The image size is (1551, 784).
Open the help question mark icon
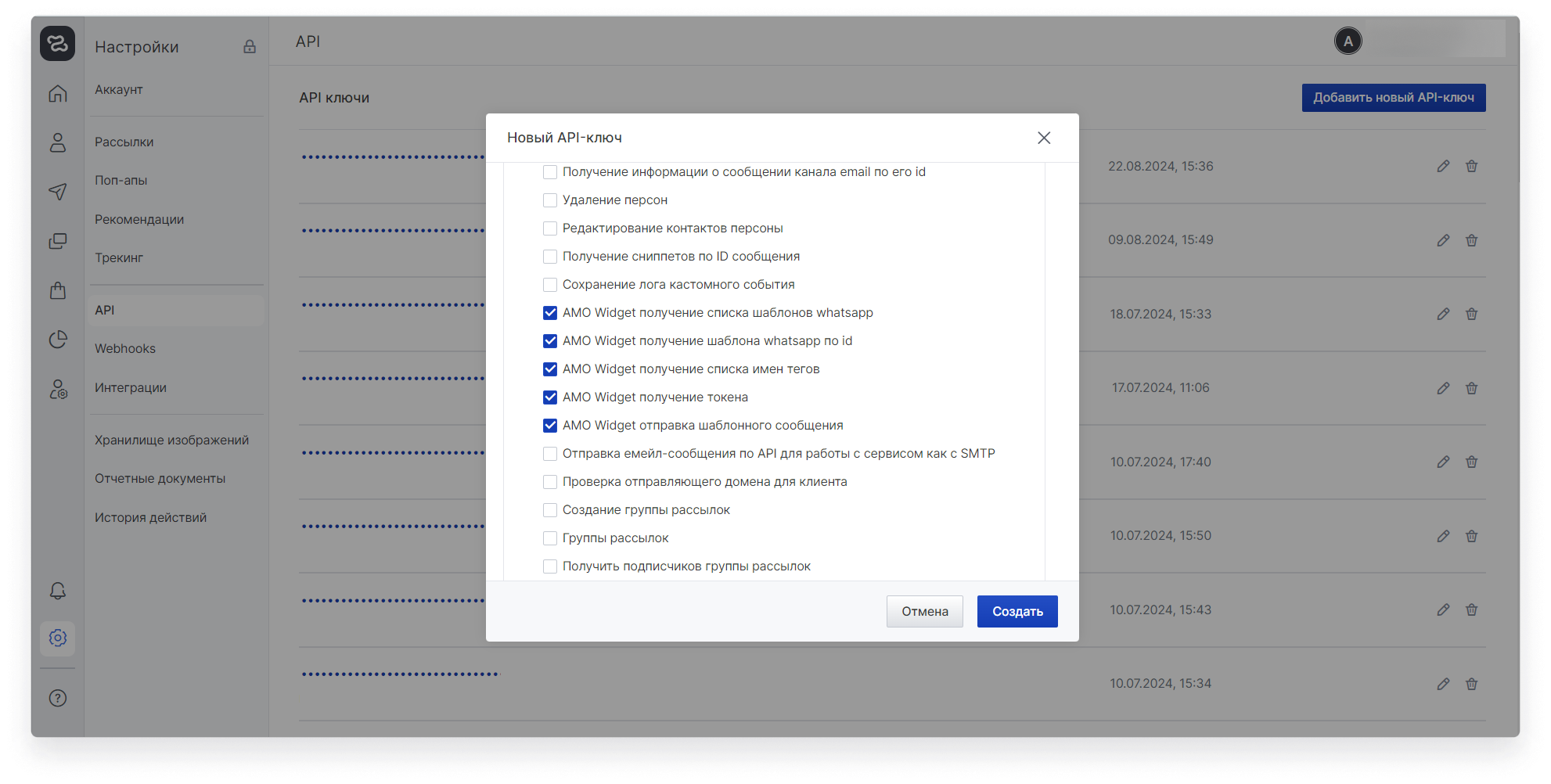[x=58, y=698]
